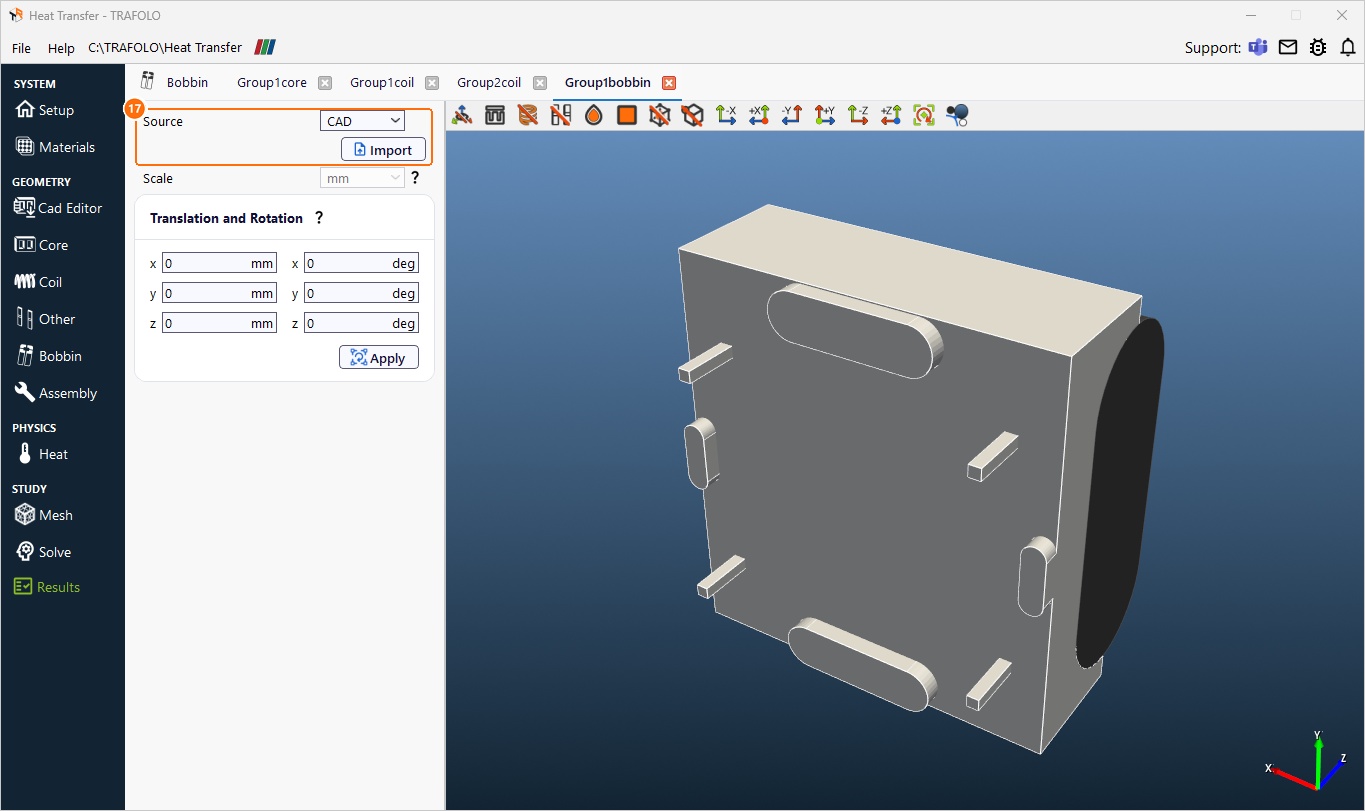Go to Assembly in the sidebar
This screenshot has width=1365, height=811.
(x=56, y=393)
